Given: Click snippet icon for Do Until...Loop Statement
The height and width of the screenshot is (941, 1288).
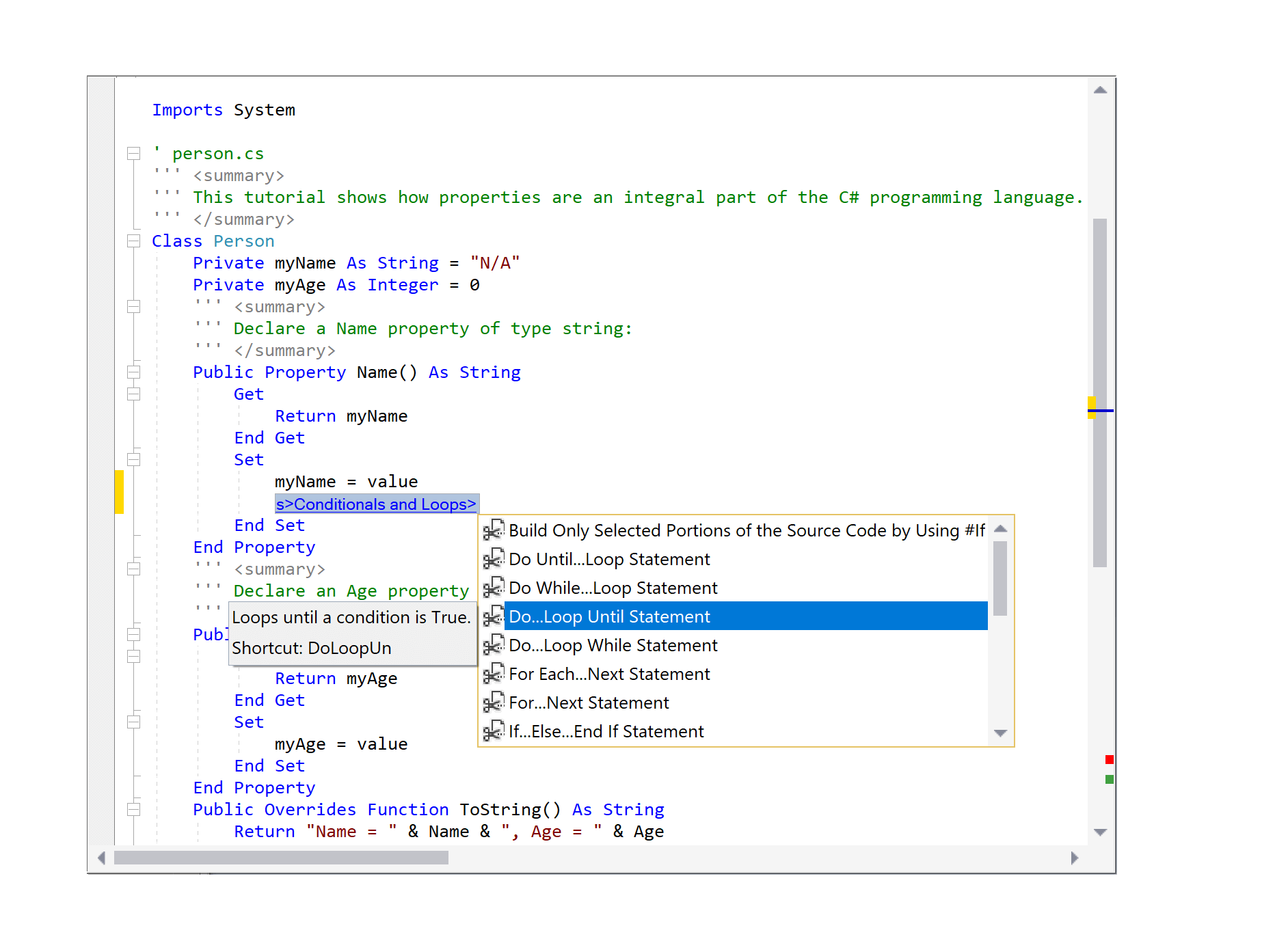Looking at the screenshot, I should [493, 559].
